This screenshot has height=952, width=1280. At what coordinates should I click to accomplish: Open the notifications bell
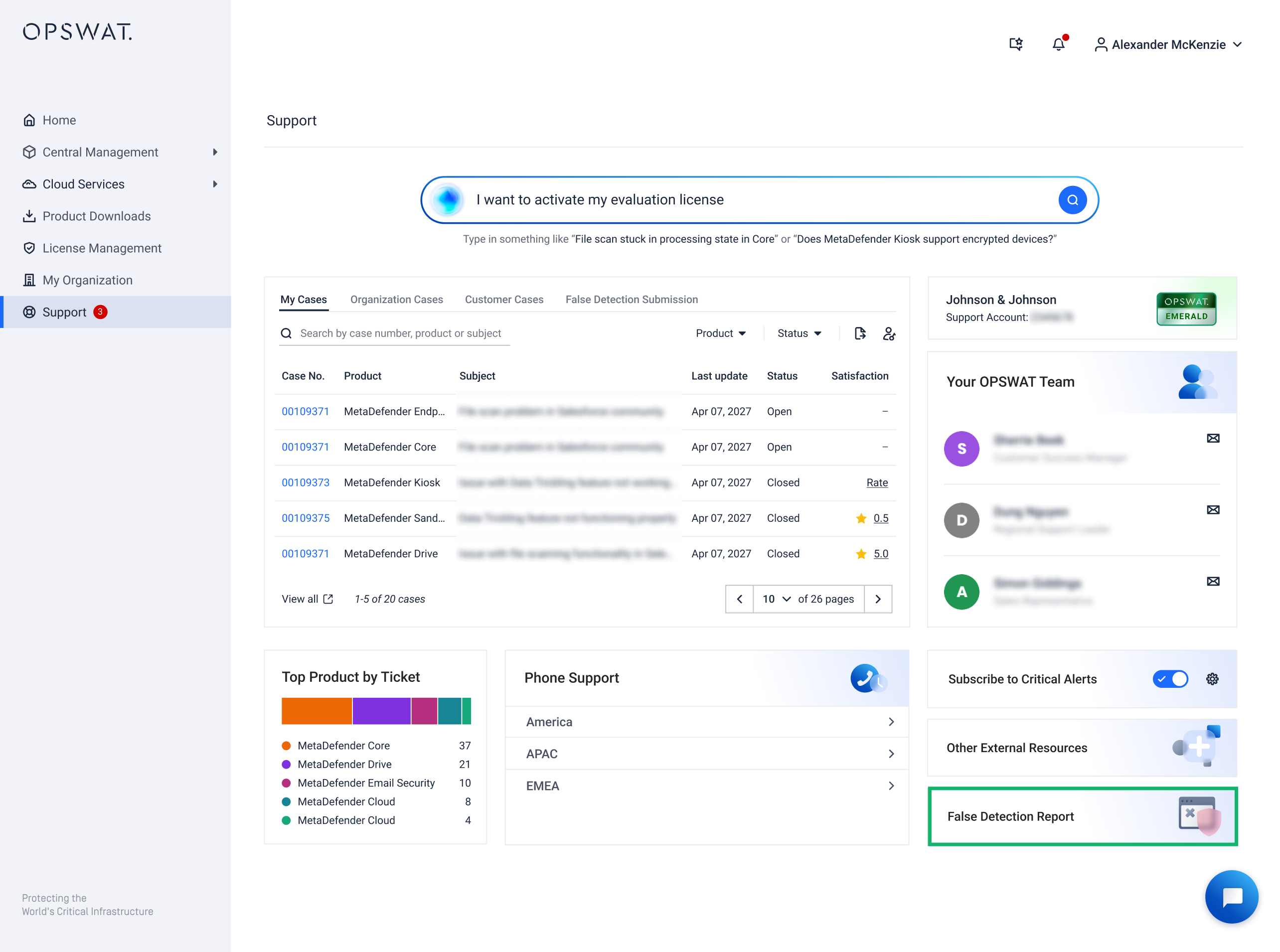(x=1058, y=44)
